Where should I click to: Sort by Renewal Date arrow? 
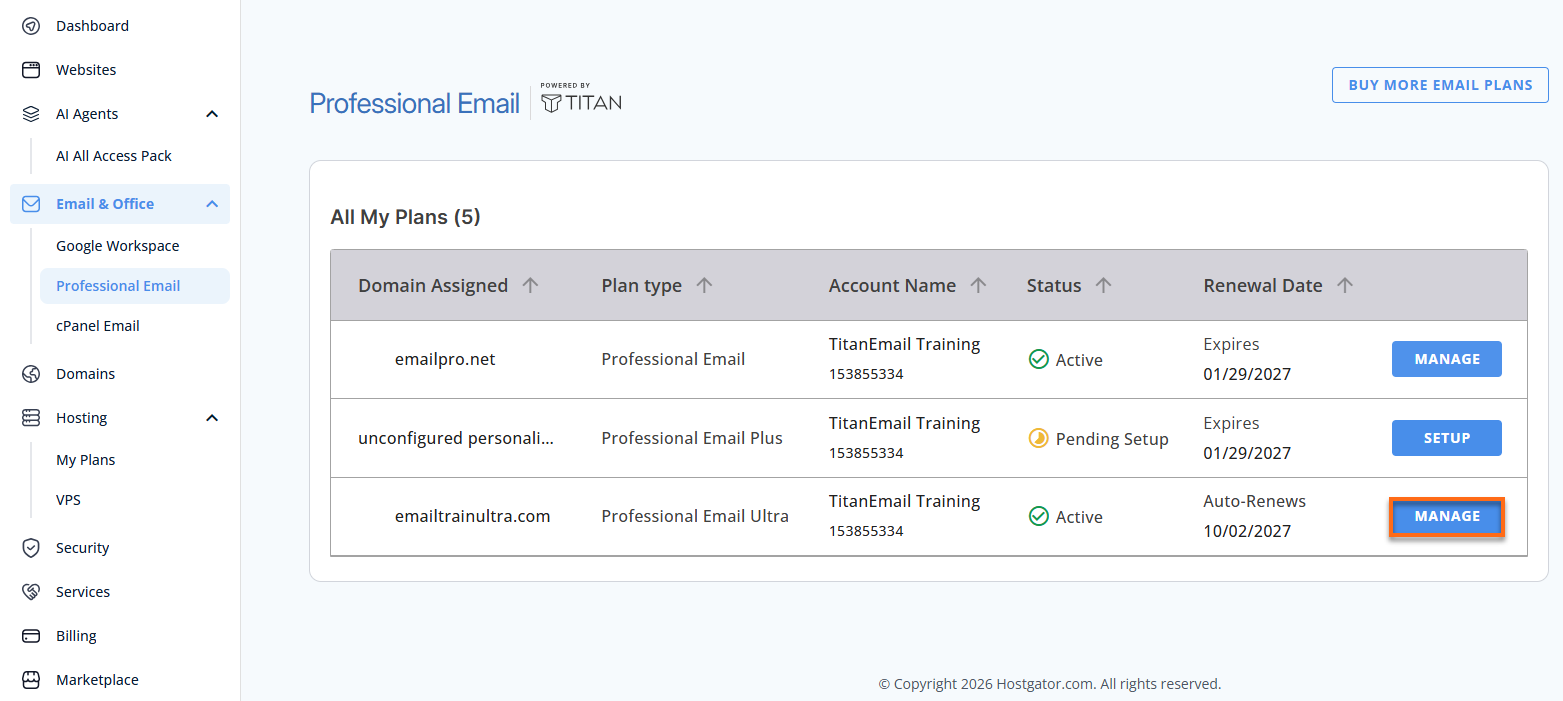[1345, 285]
